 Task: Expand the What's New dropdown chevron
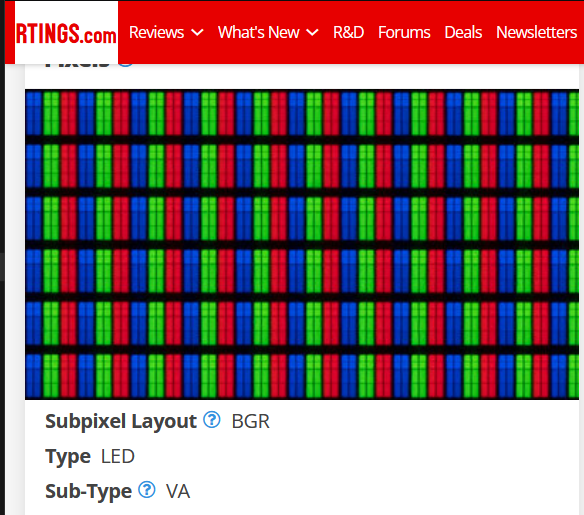point(312,33)
